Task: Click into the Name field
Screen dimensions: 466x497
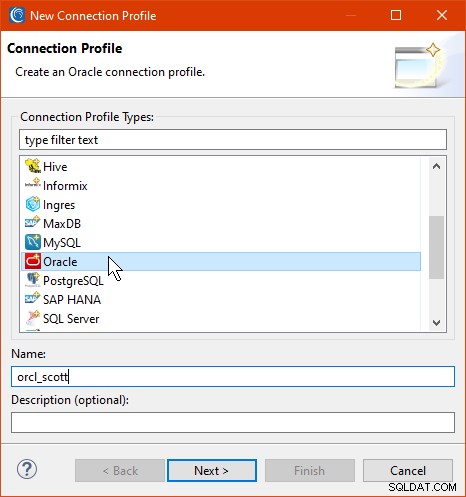Action: pos(233,377)
